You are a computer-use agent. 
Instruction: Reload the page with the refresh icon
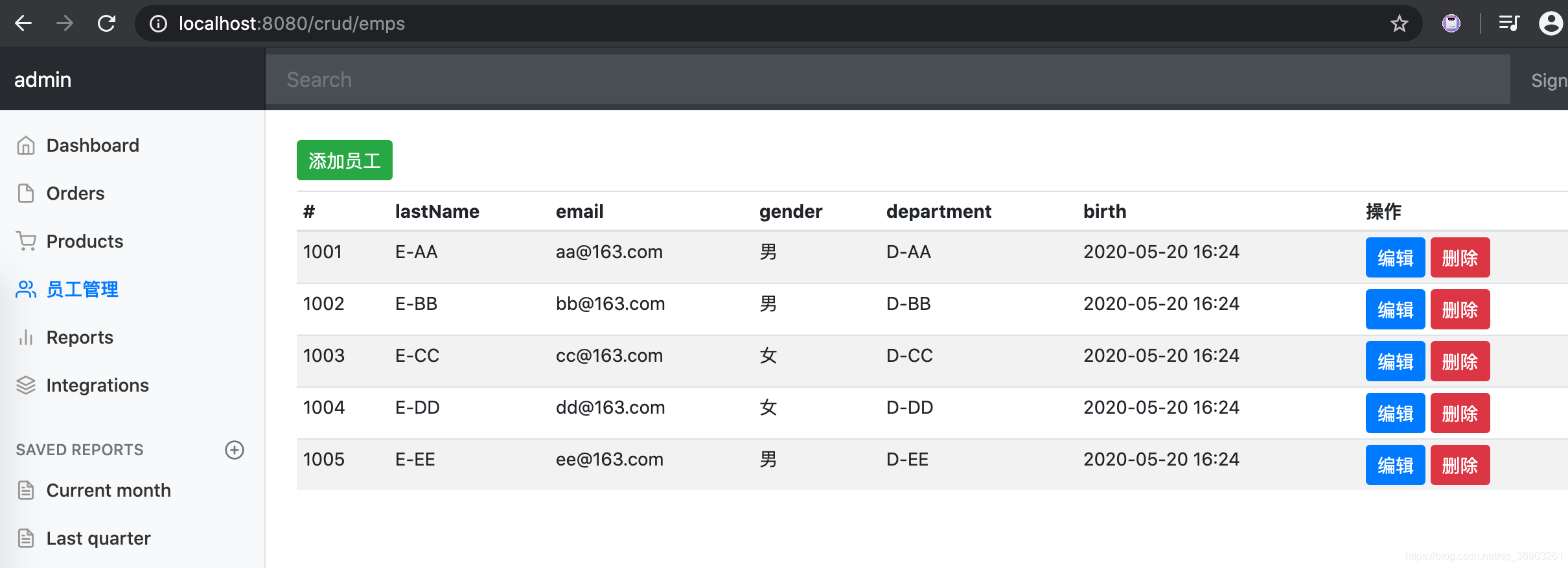(106, 23)
